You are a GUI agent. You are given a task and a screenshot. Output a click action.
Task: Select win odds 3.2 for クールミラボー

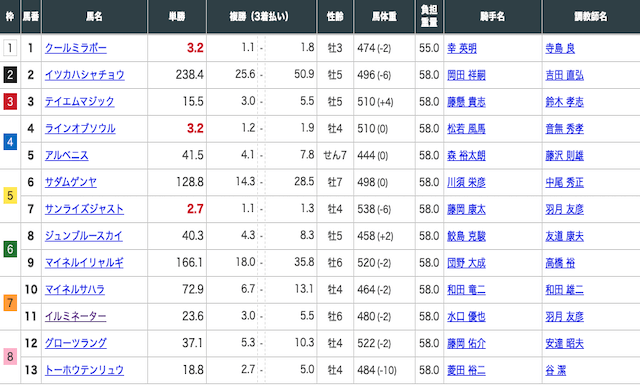pyautogui.click(x=195, y=48)
